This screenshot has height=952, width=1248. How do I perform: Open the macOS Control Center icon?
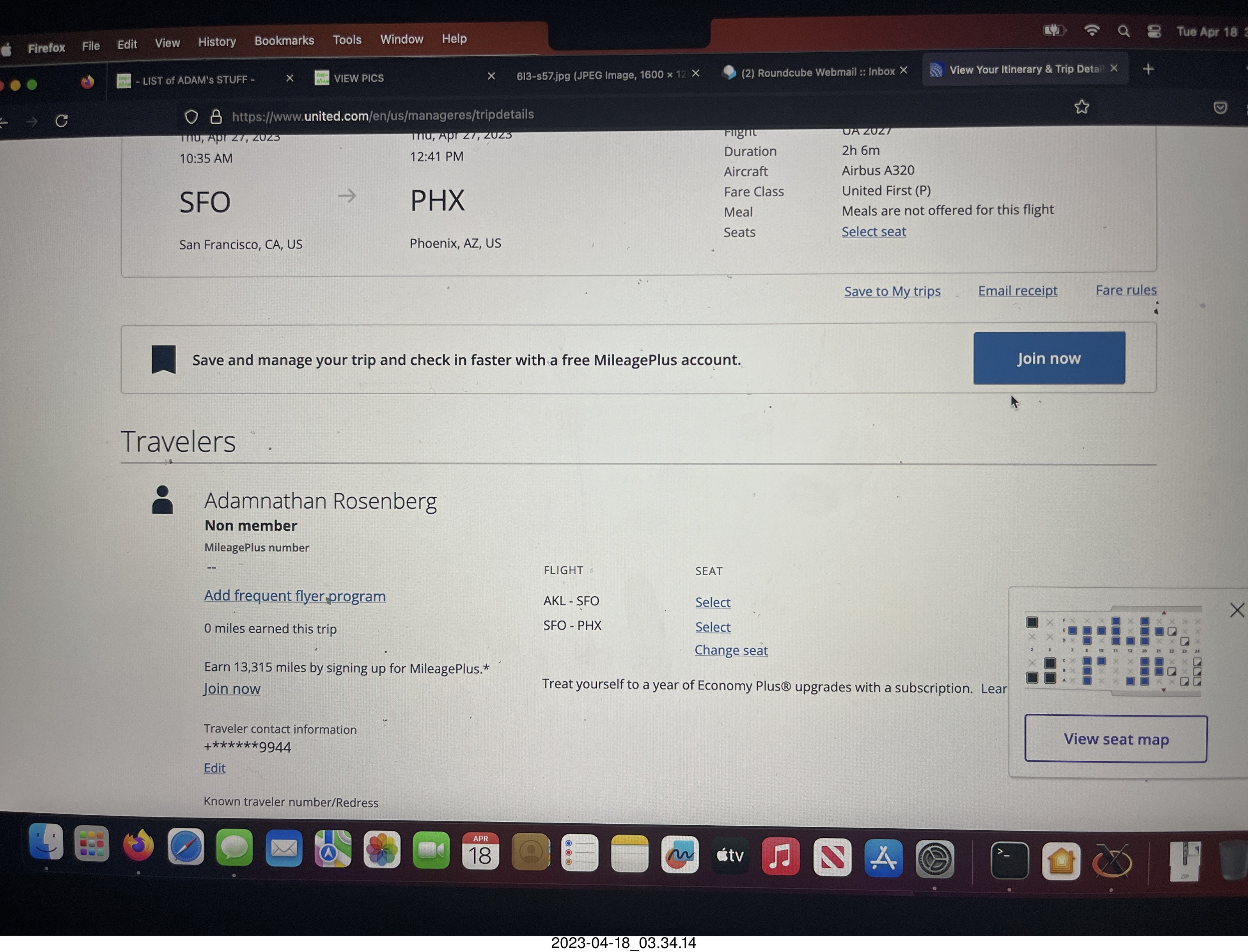click(x=1153, y=32)
